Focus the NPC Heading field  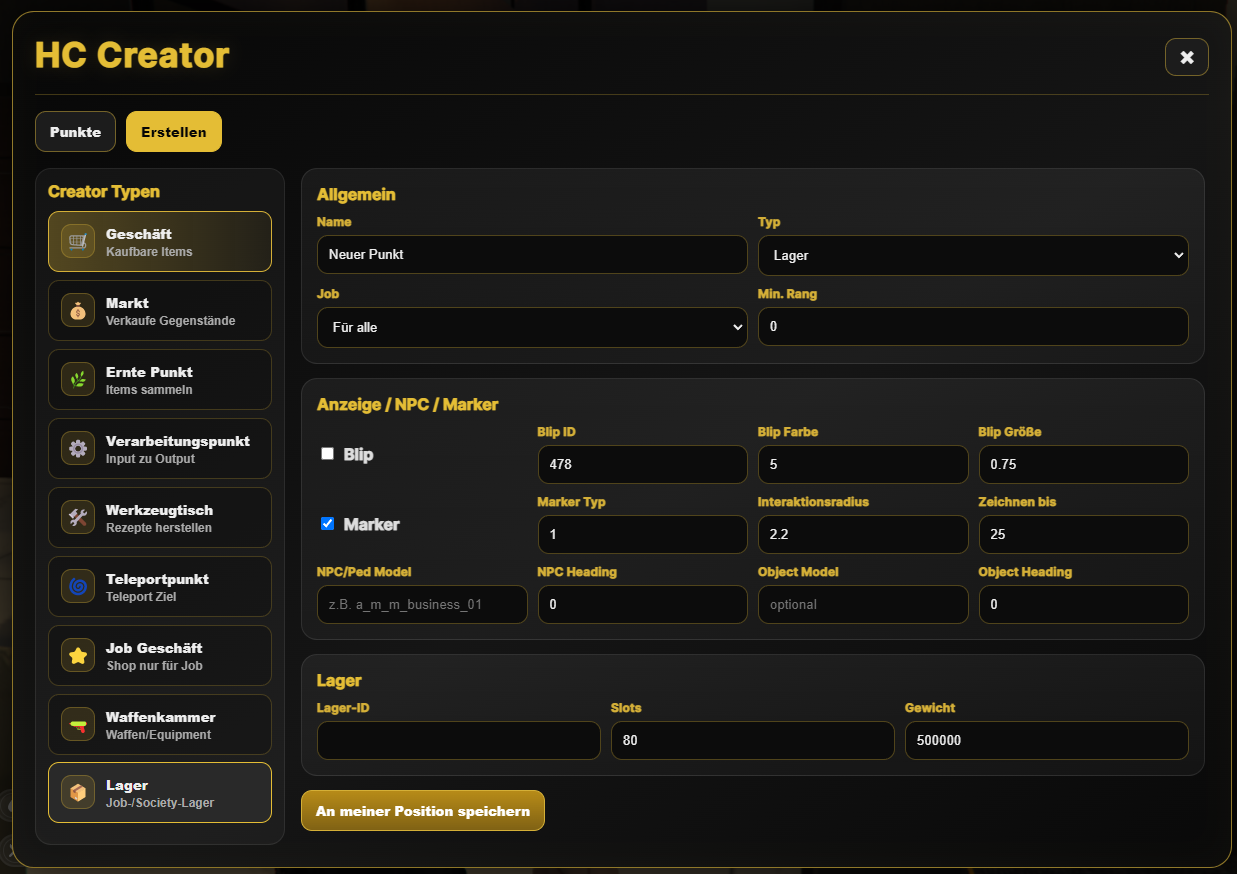point(642,605)
